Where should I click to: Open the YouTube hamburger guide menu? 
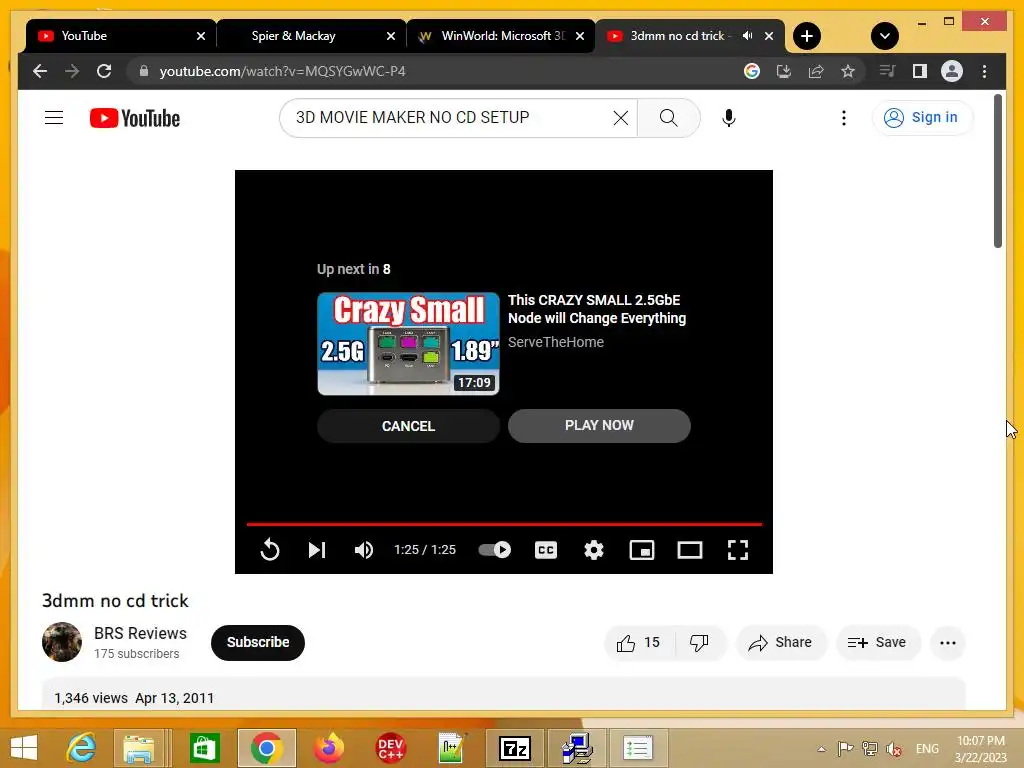click(x=54, y=118)
